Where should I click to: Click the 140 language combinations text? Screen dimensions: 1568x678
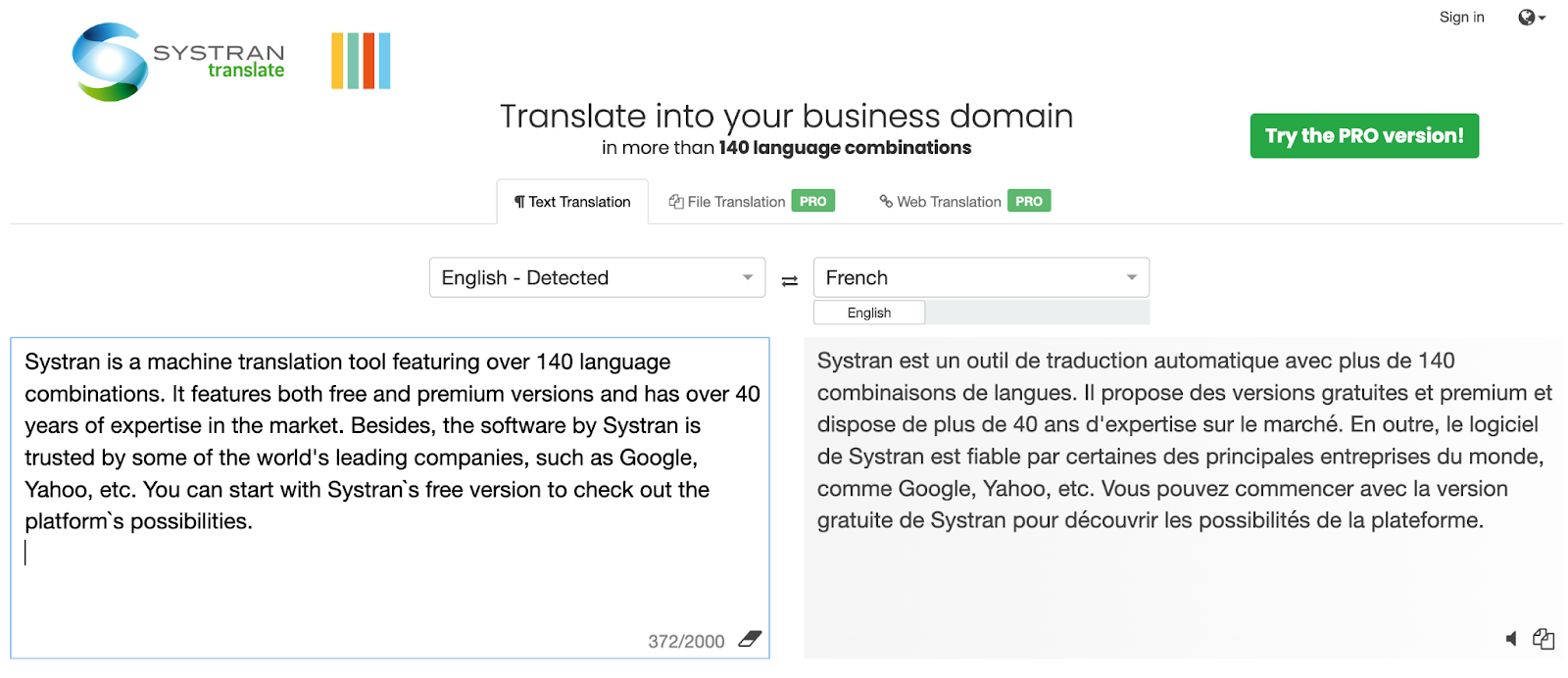tap(845, 148)
